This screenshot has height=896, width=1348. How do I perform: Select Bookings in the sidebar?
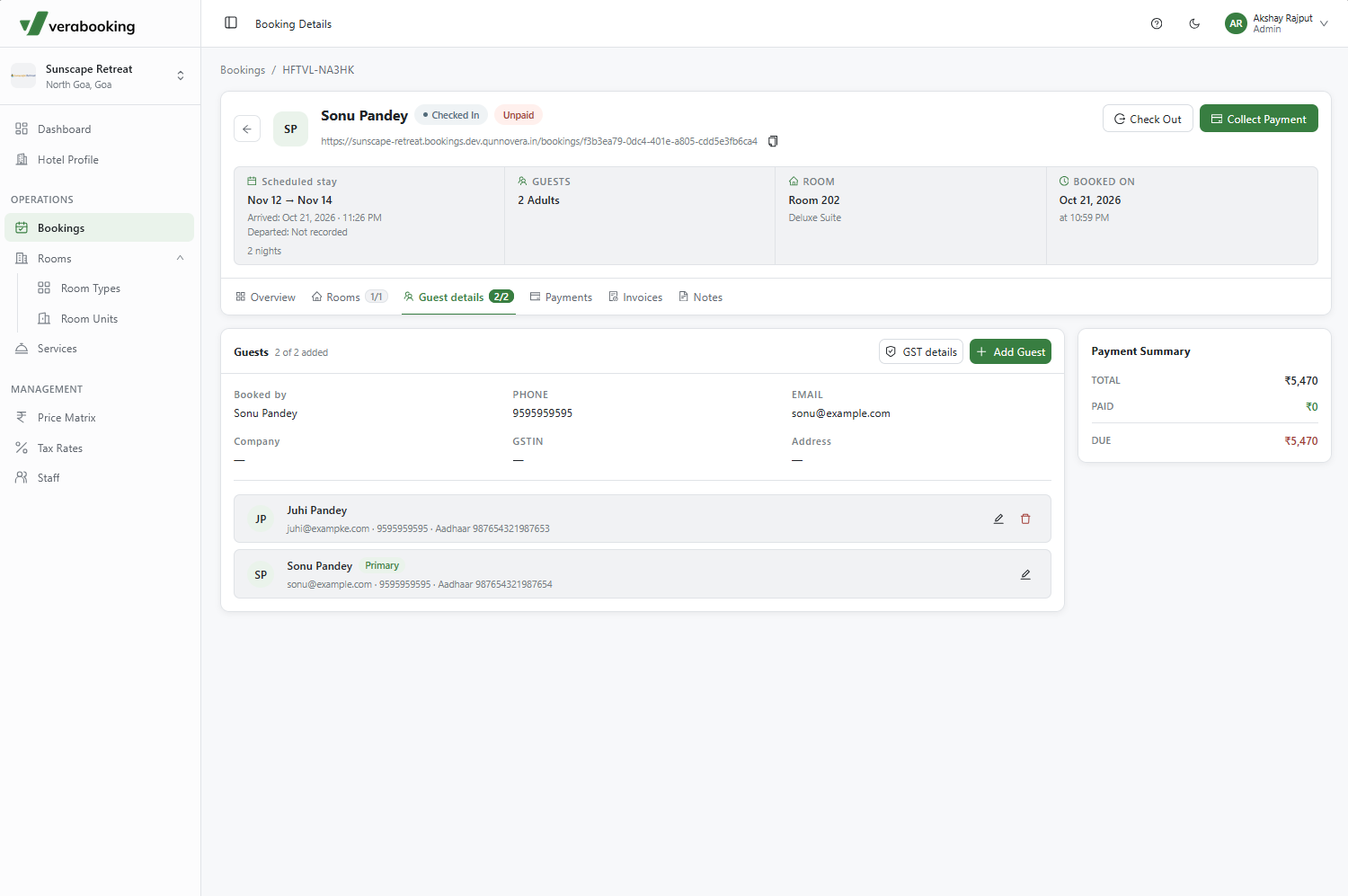(x=100, y=227)
